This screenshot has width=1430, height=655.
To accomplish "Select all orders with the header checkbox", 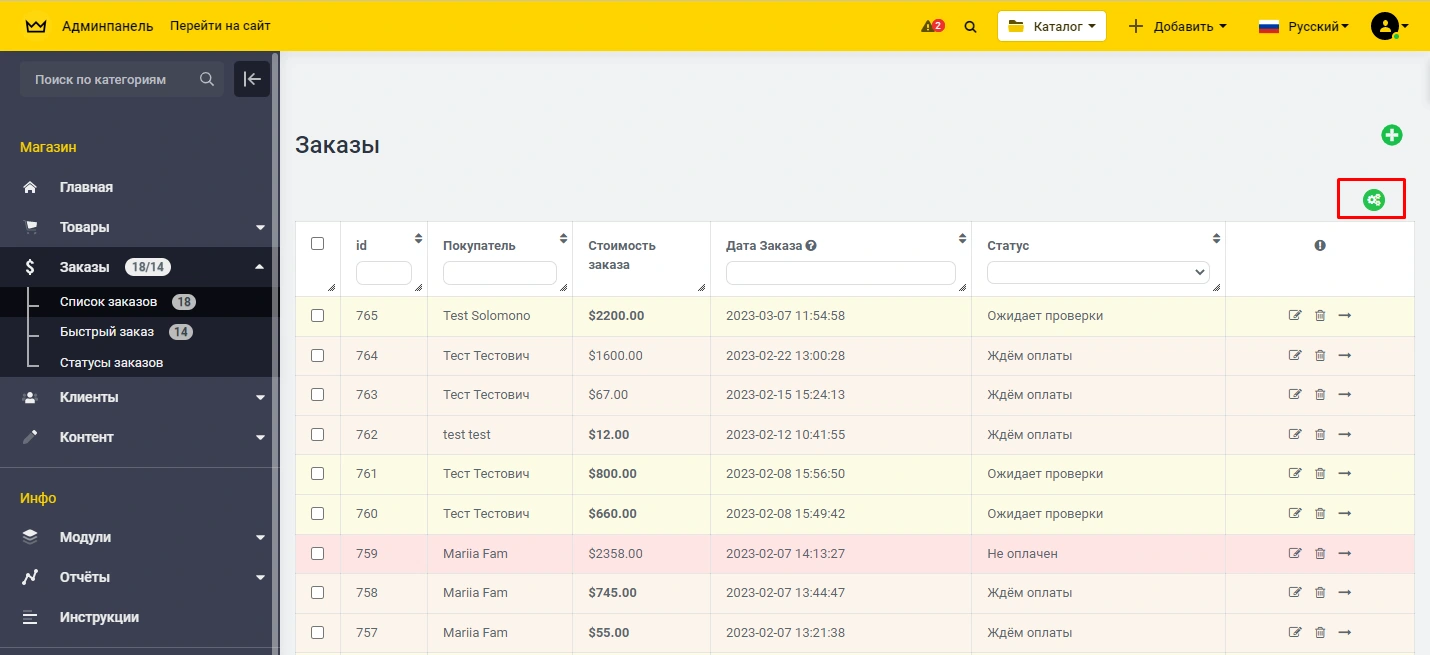I will pyautogui.click(x=318, y=243).
